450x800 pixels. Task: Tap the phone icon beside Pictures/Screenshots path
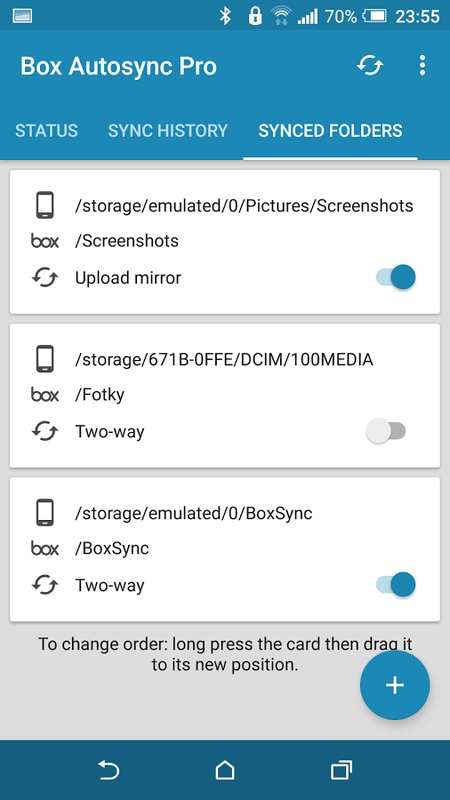pos(45,205)
